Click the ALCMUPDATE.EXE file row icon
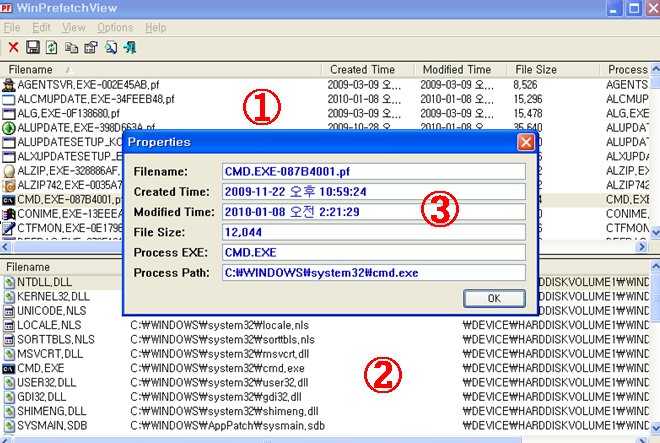The image size is (660, 443). 8,99
